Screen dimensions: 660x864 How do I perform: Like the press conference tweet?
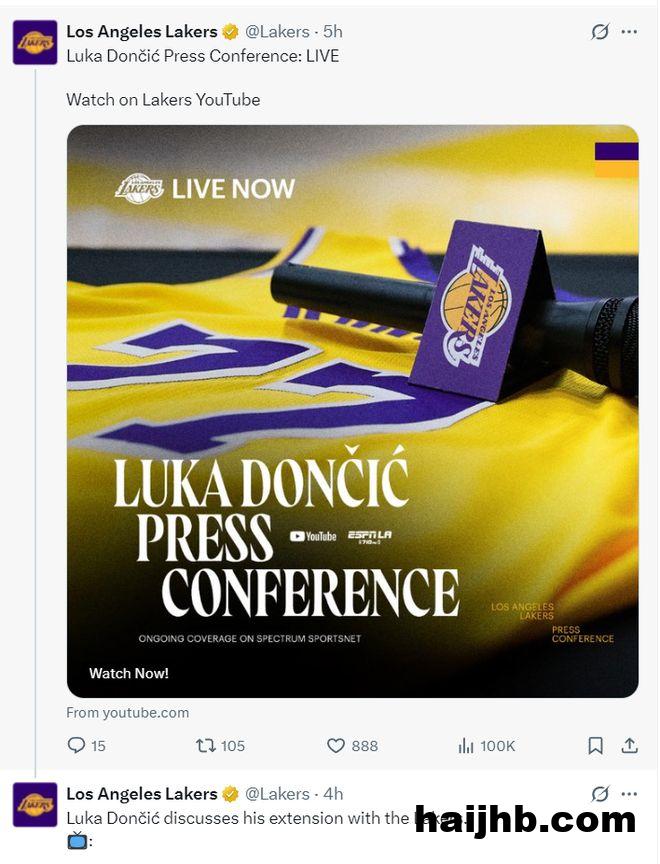(337, 745)
